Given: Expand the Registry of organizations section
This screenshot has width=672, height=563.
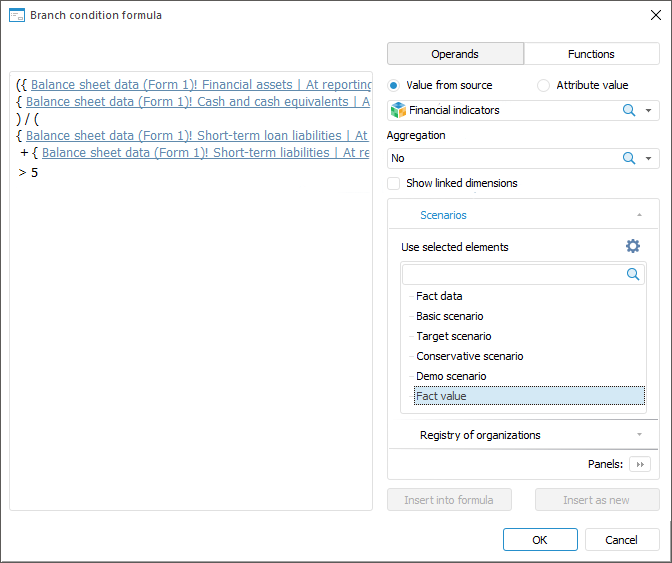Looking at the screenshot, I should [x=638, y=435].
